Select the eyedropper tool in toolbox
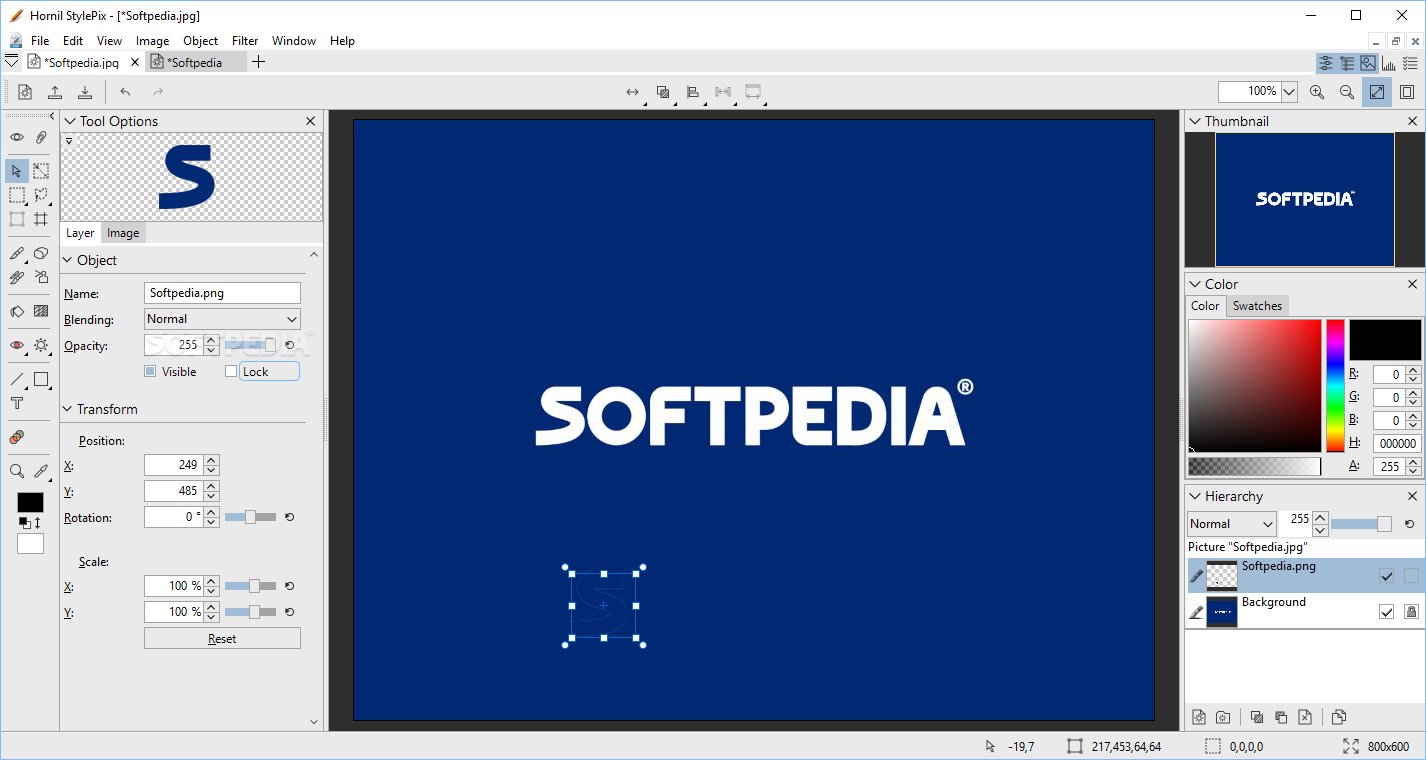Image resolution: width=1426 pixels, height=760 pixels. [x=41, y=471]
